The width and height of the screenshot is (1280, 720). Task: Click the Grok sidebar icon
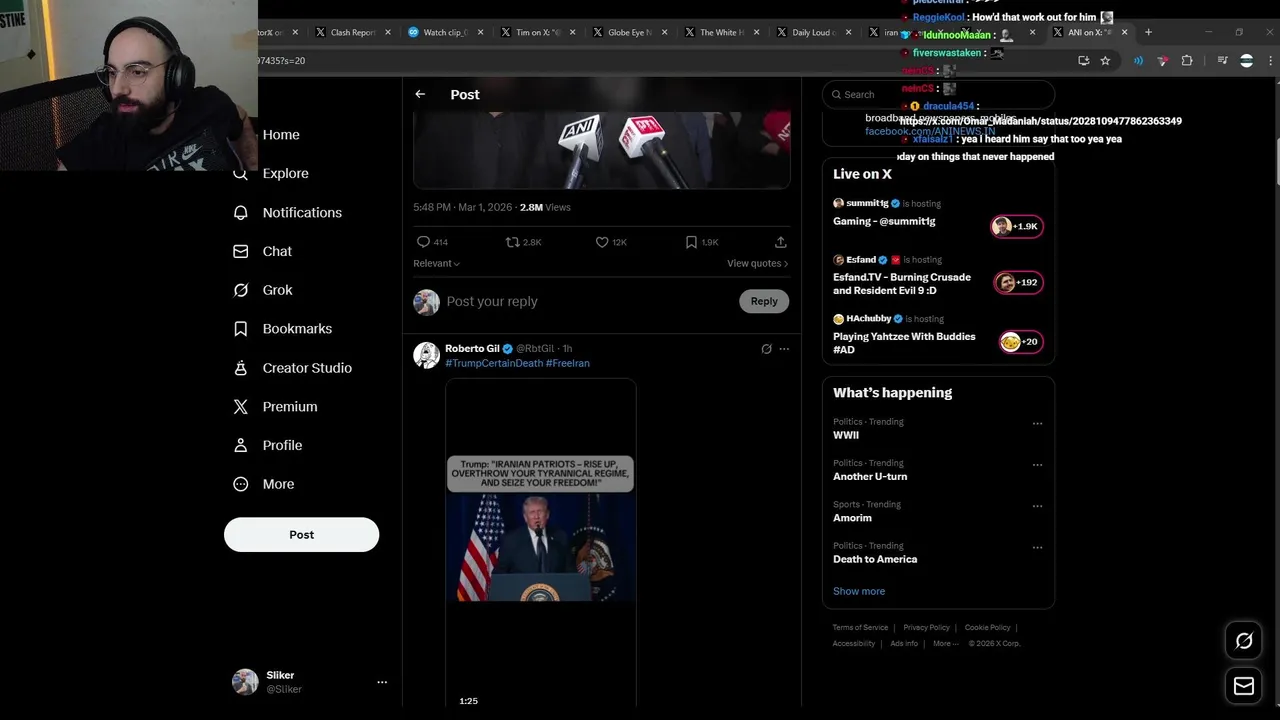[240, 290]
